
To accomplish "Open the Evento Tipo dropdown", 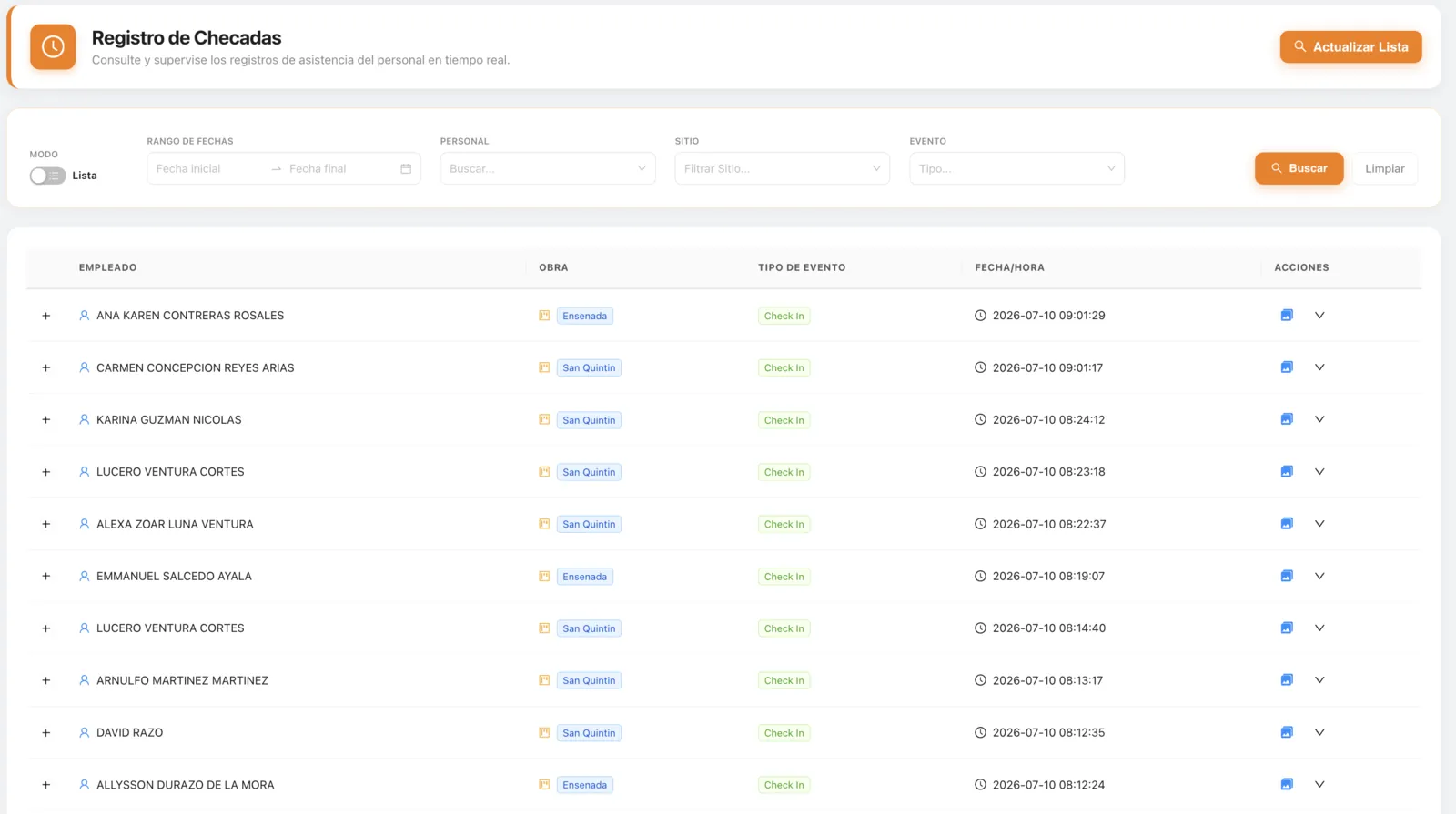I will (x=1017, y=168).
